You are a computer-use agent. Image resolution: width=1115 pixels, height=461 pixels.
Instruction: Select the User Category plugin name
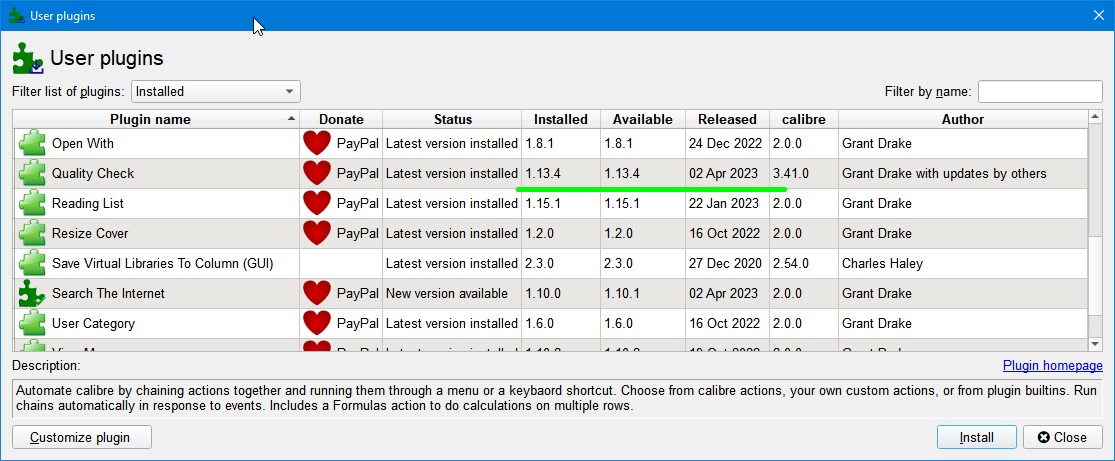[93, 323]
